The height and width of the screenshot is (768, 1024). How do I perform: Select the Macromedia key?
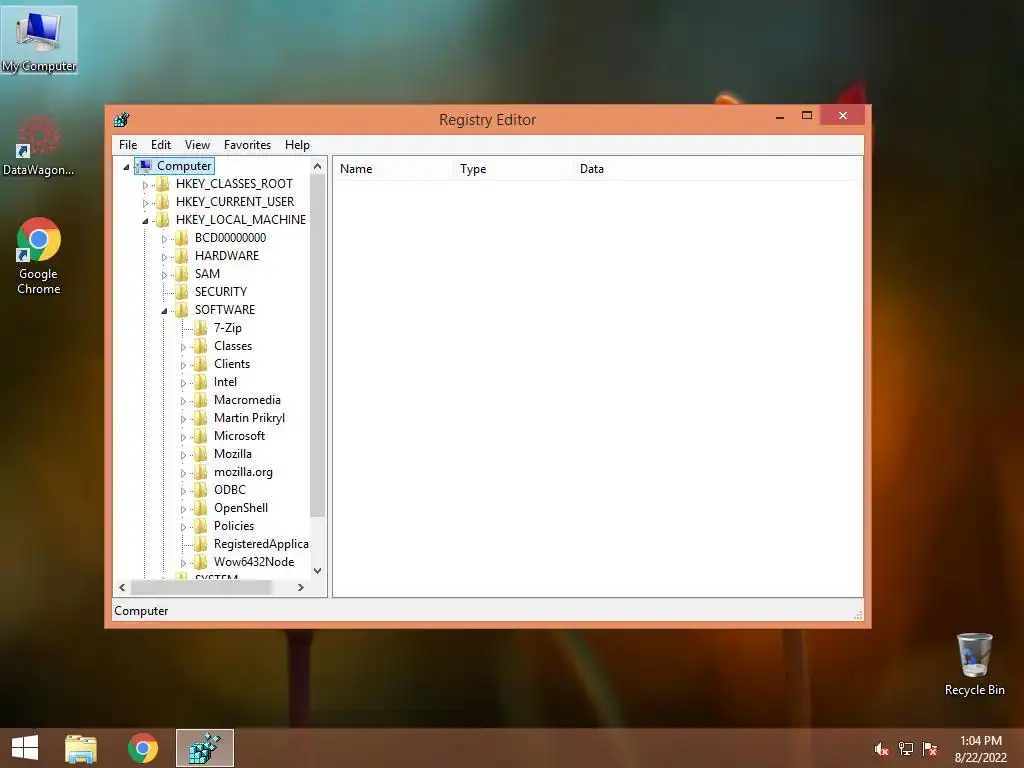pos(247,400)
